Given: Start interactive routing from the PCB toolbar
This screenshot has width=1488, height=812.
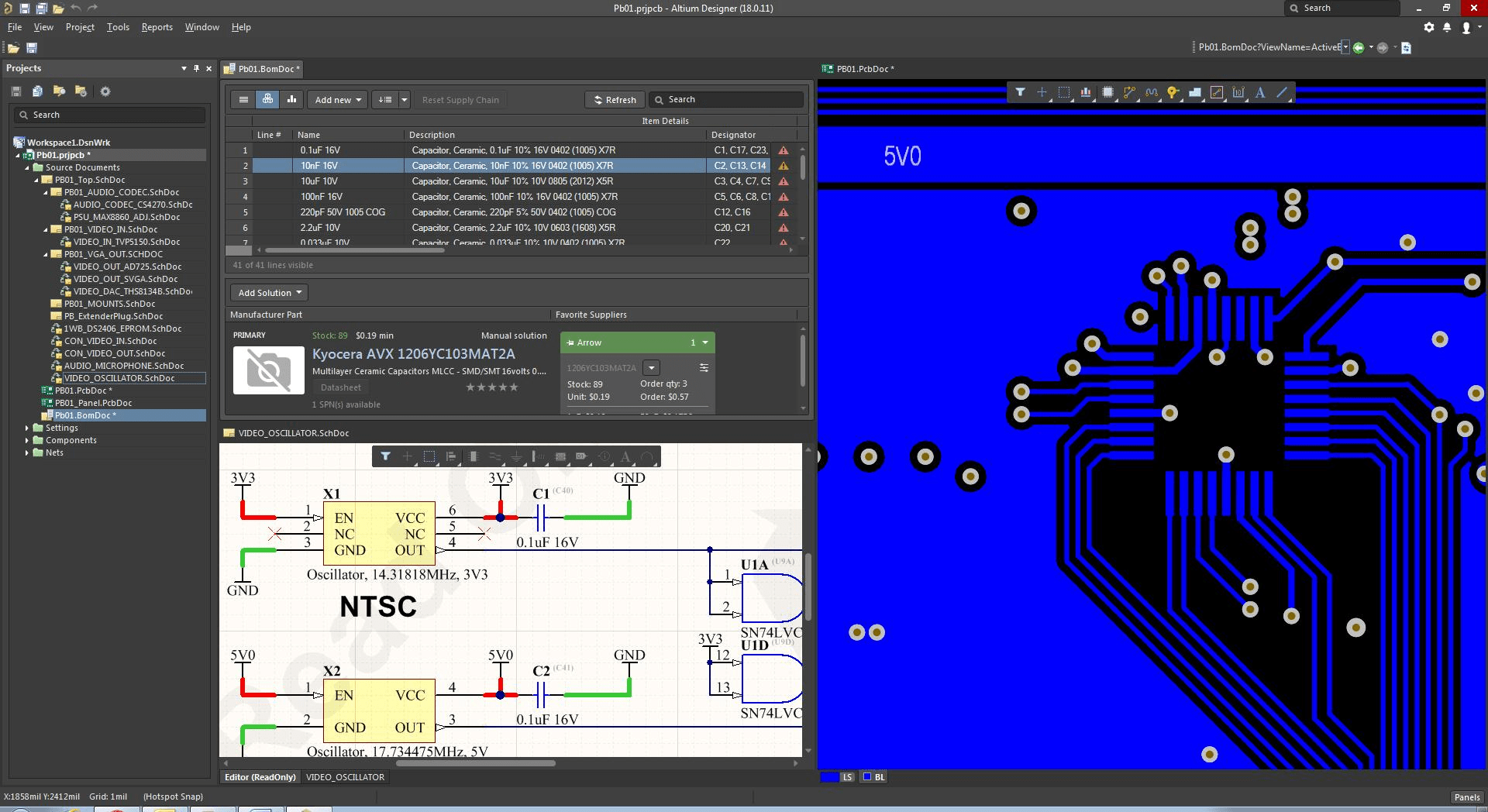Looking at the screenshot, I should (x=1129, y=93).
